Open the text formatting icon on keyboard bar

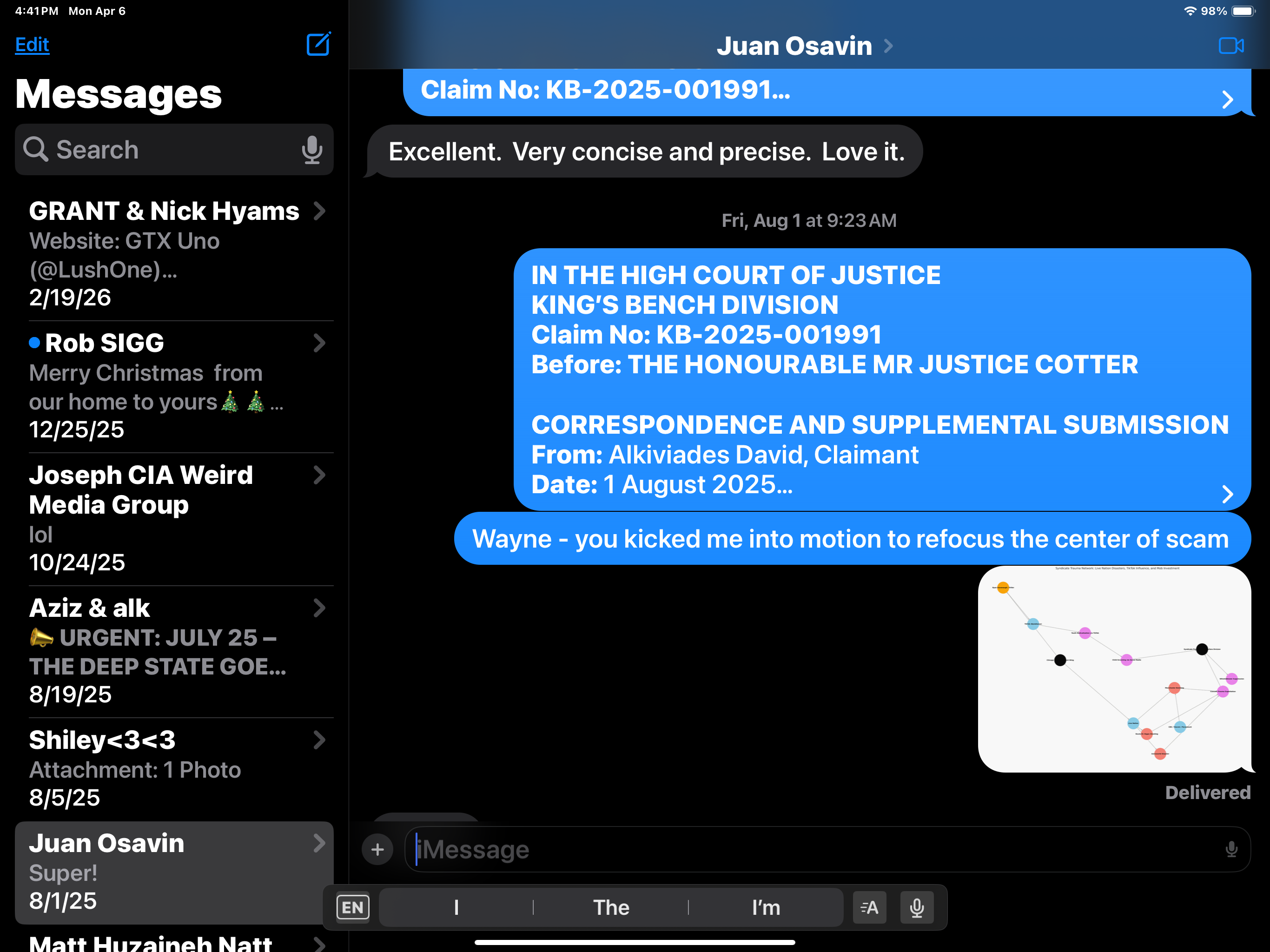coord(869,907)
